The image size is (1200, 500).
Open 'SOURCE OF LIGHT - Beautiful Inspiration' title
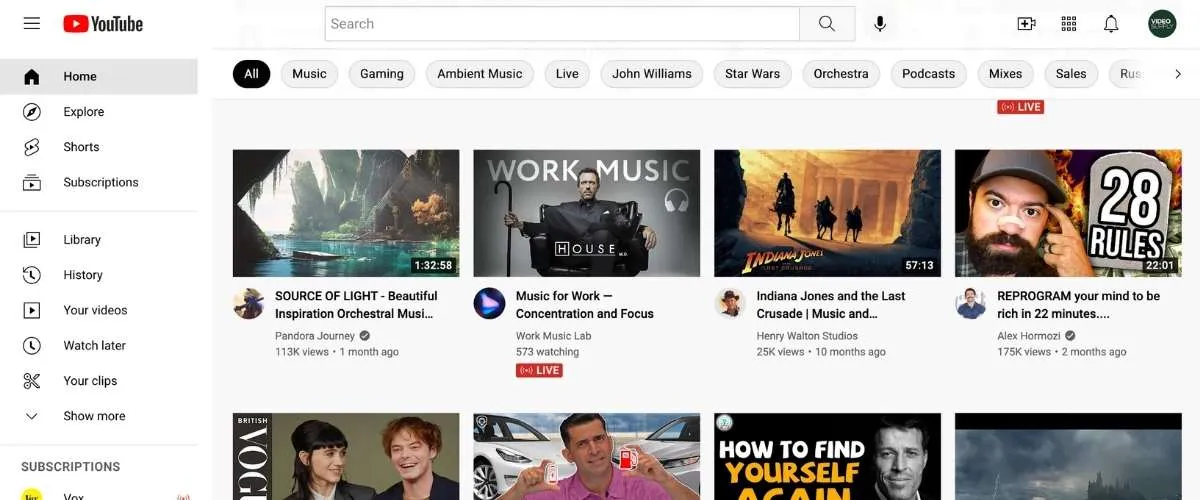click(357, 305)
